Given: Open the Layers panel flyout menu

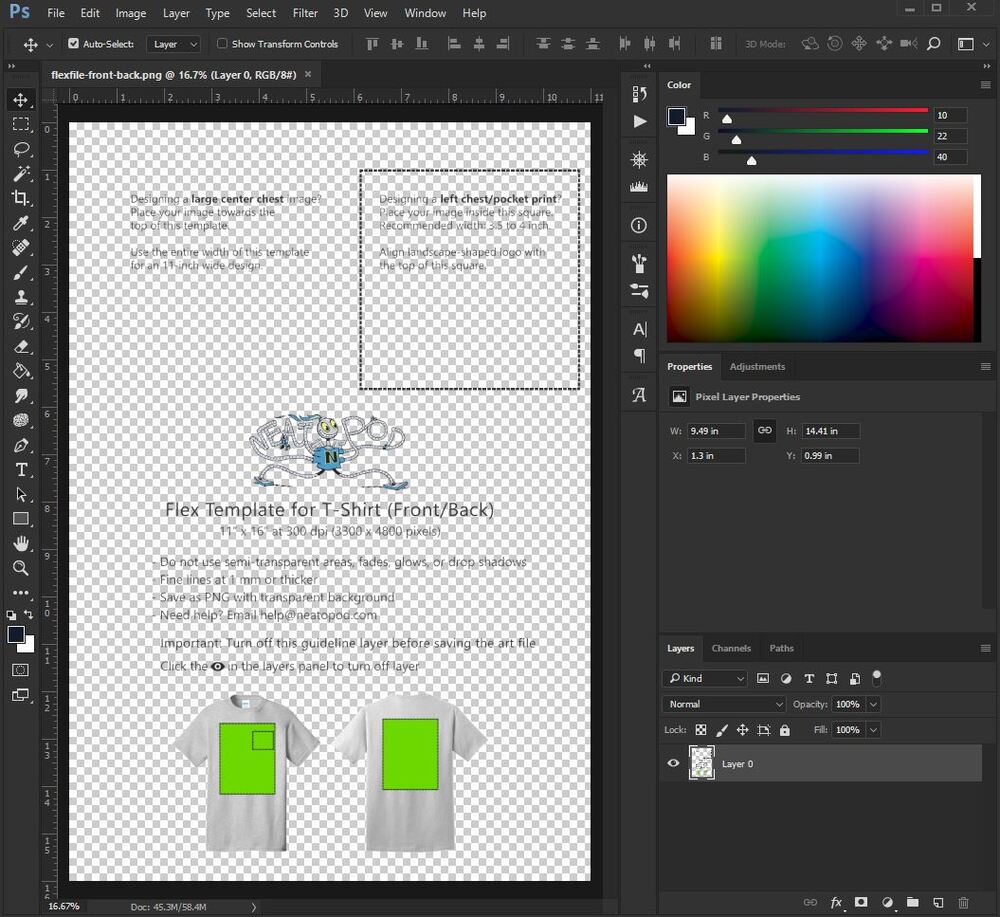Looking at the screenshot, I should (x=985, y=648).
